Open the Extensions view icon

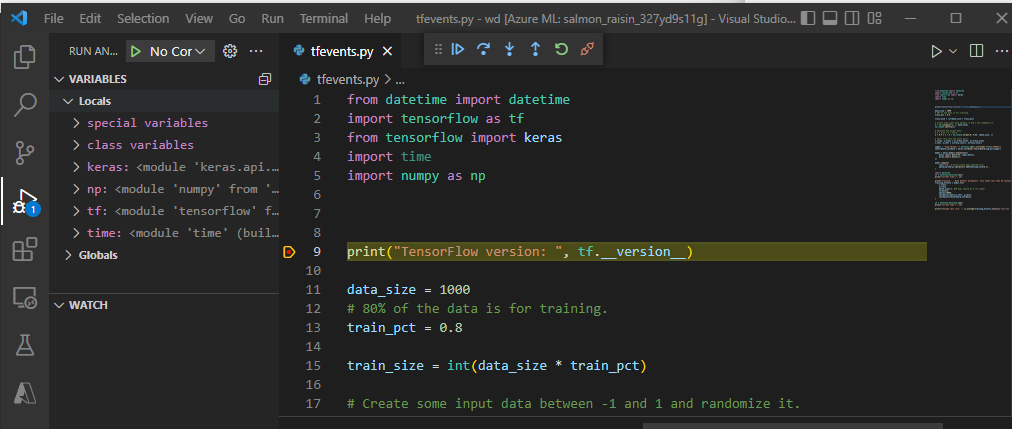[24, 250]
